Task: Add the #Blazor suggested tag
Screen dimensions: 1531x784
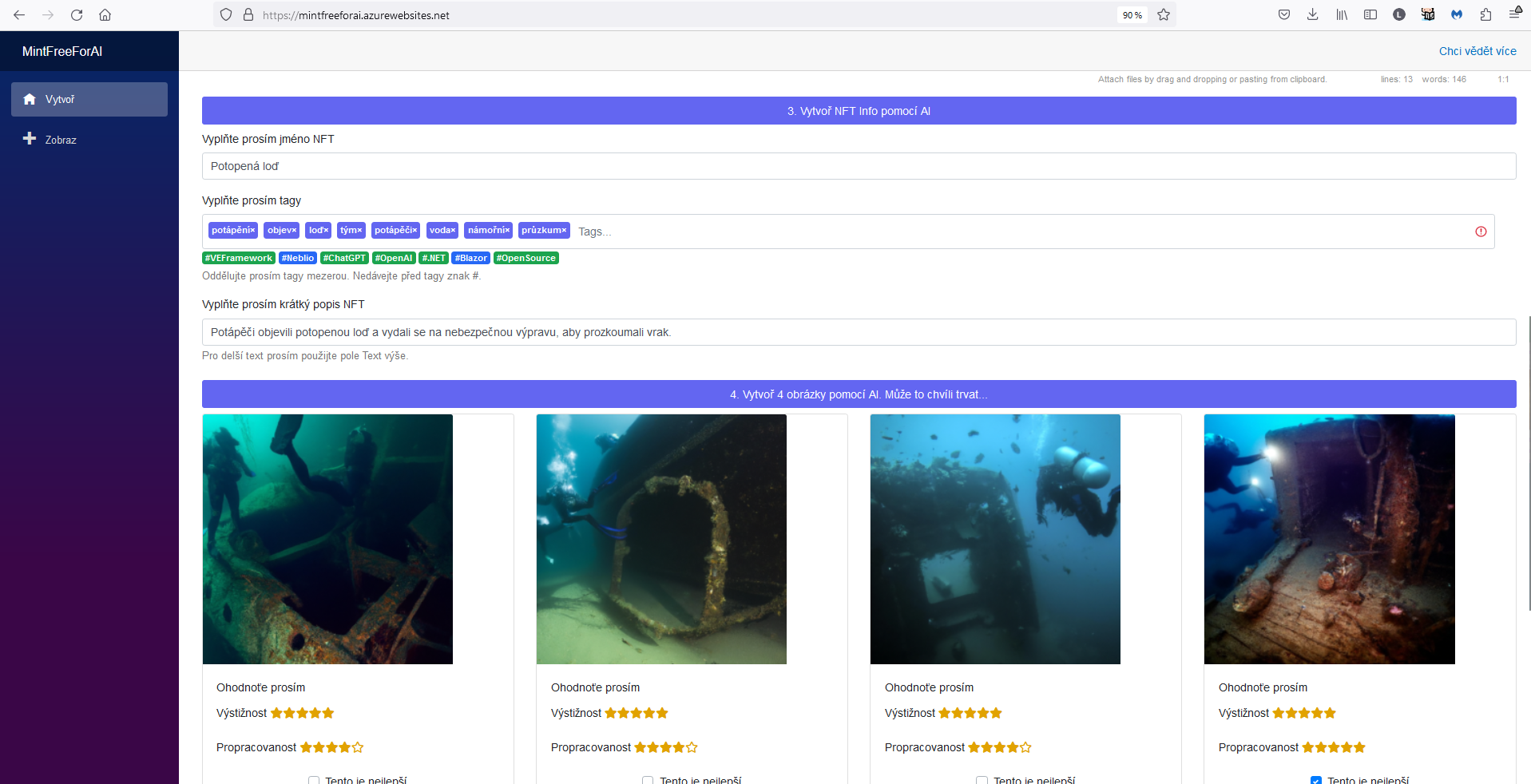Action: click(471, 258)
